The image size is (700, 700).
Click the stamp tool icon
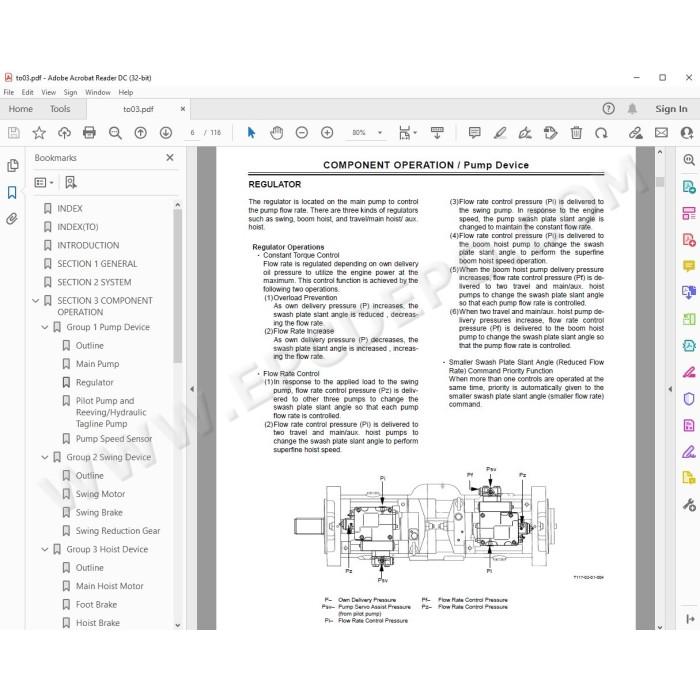click(550, 133)
